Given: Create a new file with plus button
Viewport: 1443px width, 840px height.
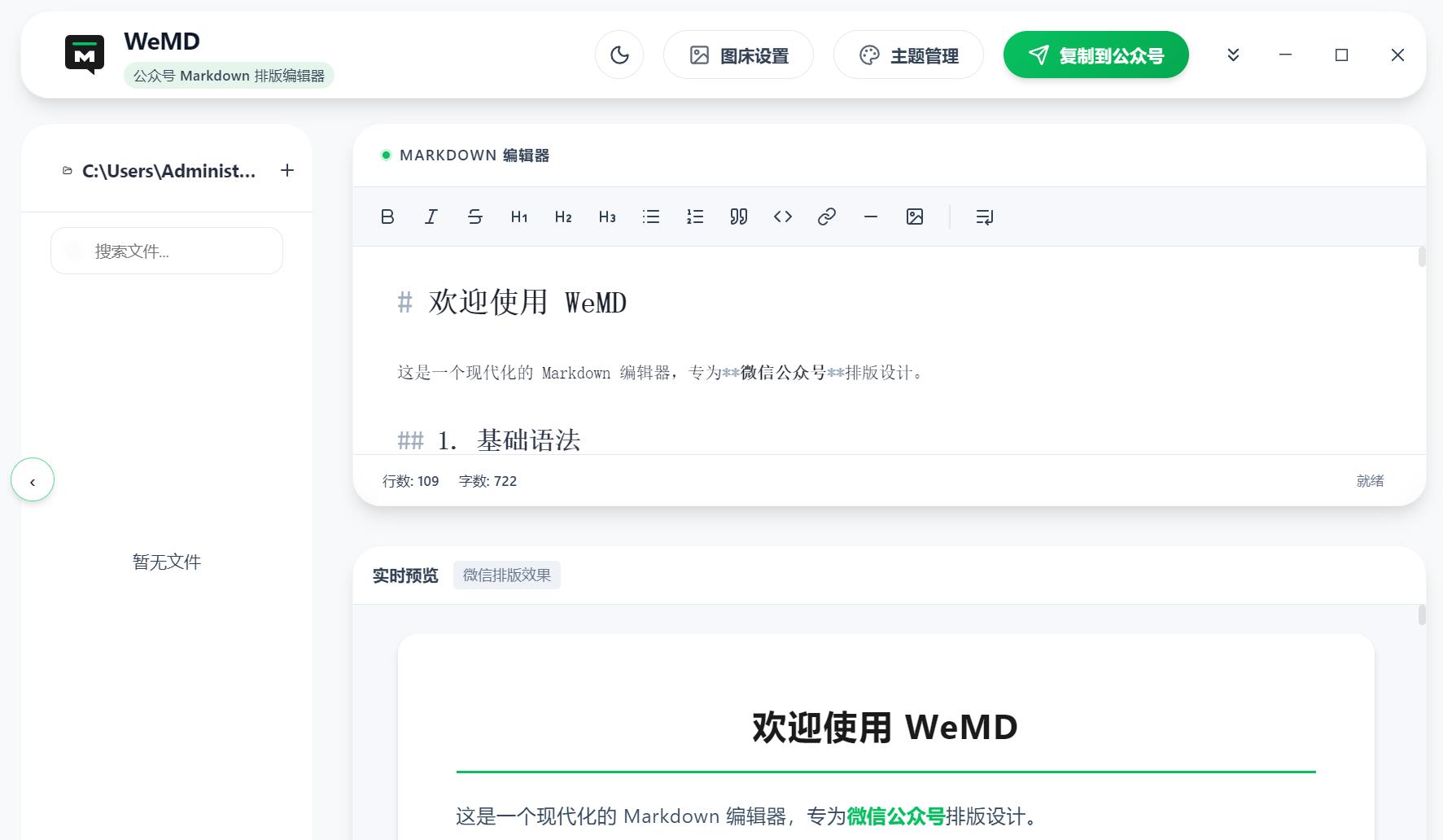Looking at the screenshot, I should pos(287,170).
